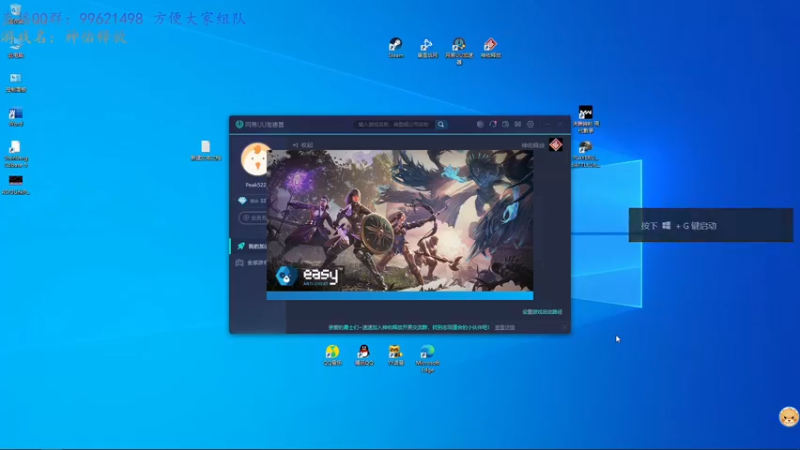800x450 pixels.
Task: Launch the Tencent QQ penguin shortcut
Action: coord(364,355)
